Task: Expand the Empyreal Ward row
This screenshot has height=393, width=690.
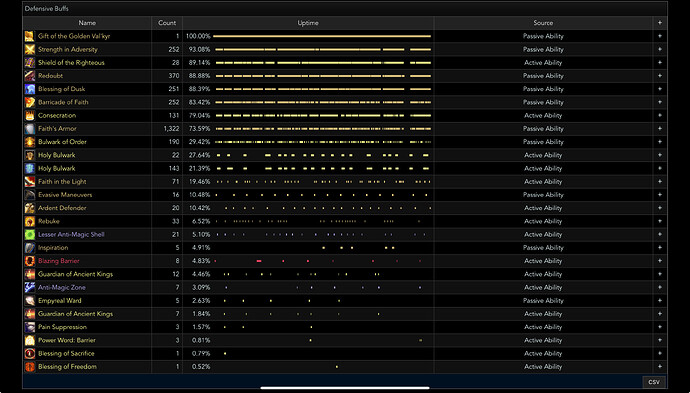Action: pos(660,301)
